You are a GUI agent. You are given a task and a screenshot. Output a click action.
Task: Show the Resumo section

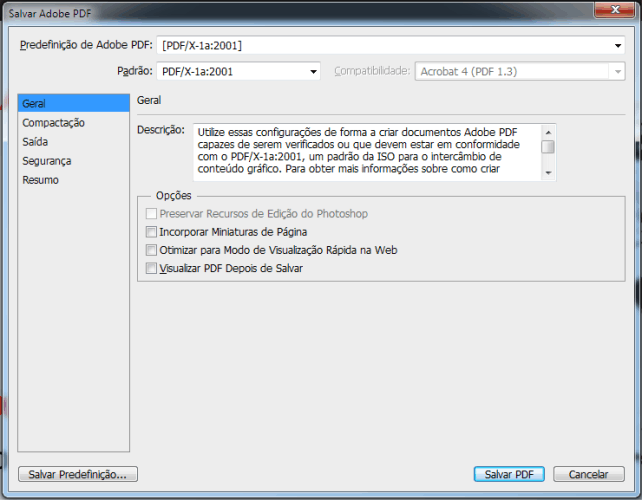tap(41, 180)
